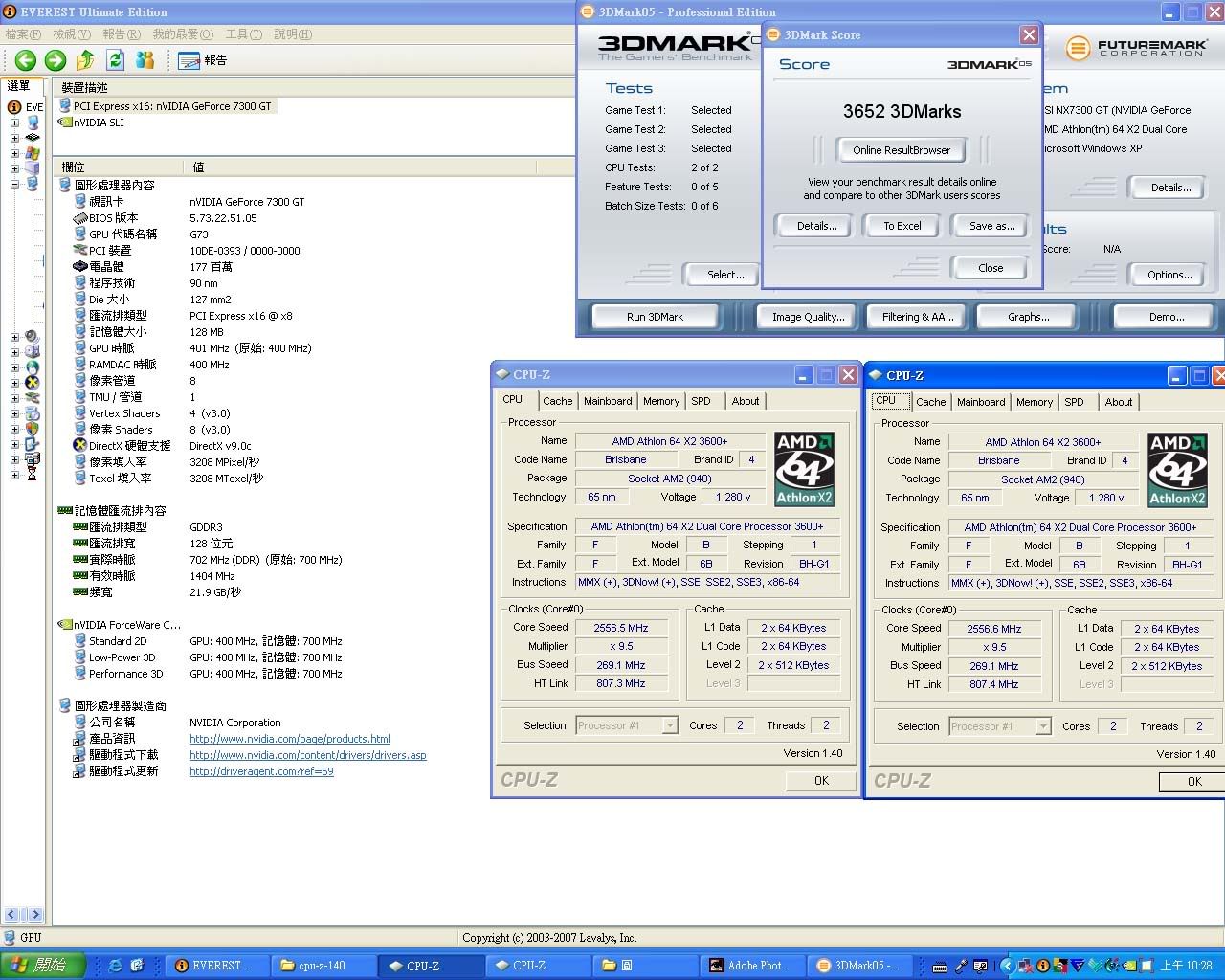Screen dimensions: 1225x980
Task: Select the speaker multimedia icon in EVEREST tree
Action: [x=33, y=337]
